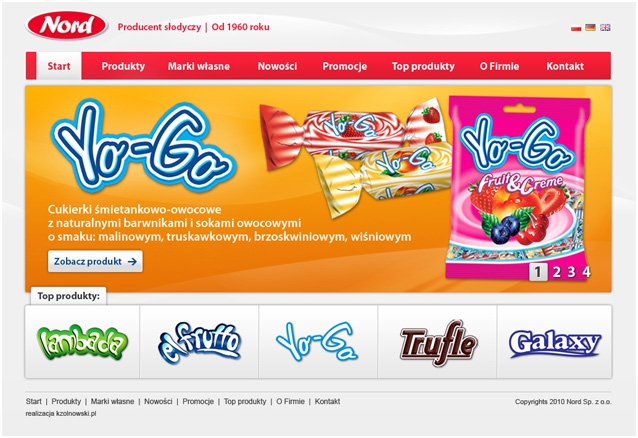Screen dimensions: 638x438
Task: Switch language with the Polish flag icon
Action: (x=576, y=27)
